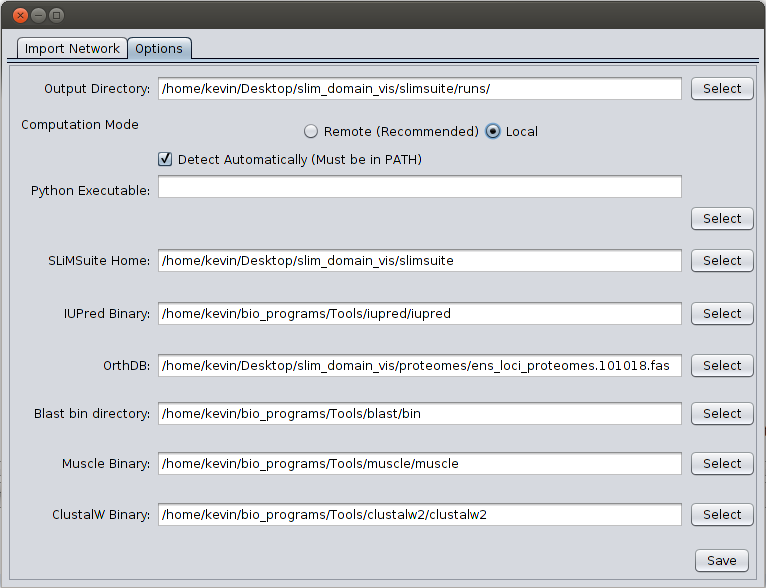The image size is (766, 588).
Task: Browse for SLiMSuite Home with Select
Action: tap(721, 260)
